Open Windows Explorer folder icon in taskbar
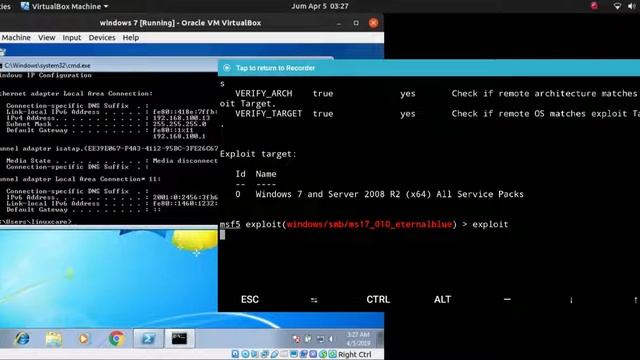 [x=53, y=338]
